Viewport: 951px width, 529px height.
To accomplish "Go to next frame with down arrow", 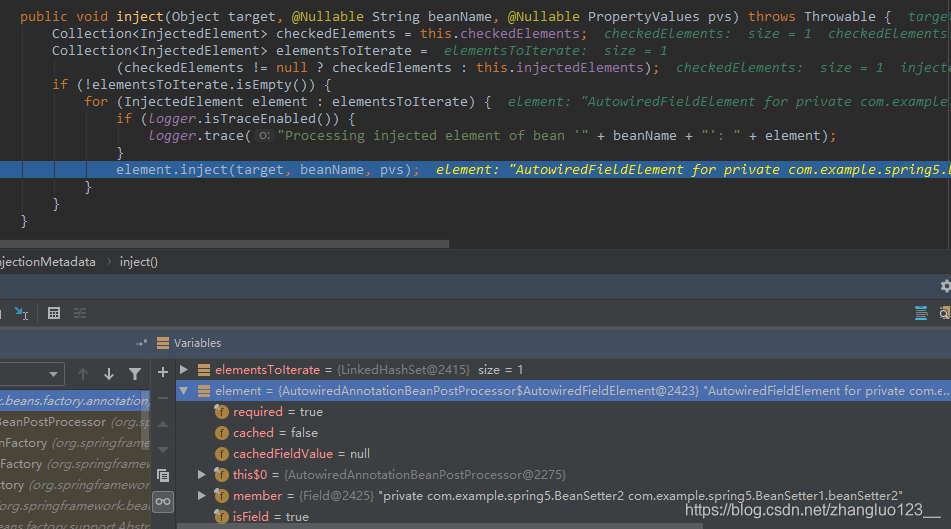I will [x=109, y=374].
